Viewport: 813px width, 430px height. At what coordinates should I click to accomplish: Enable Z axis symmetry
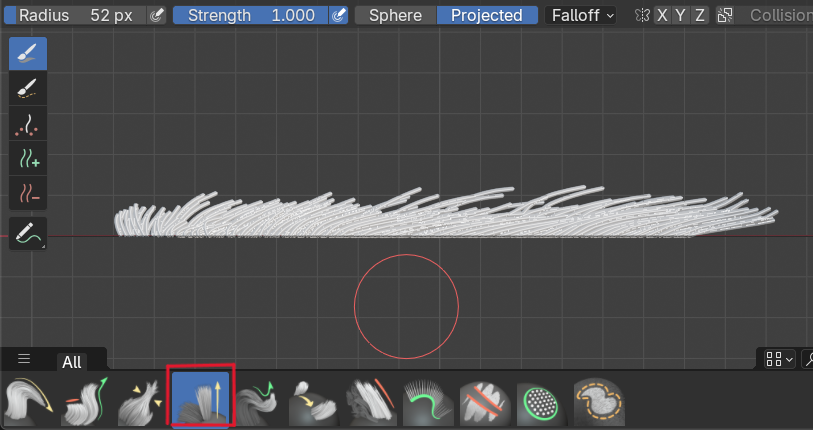tap(700, 15)
